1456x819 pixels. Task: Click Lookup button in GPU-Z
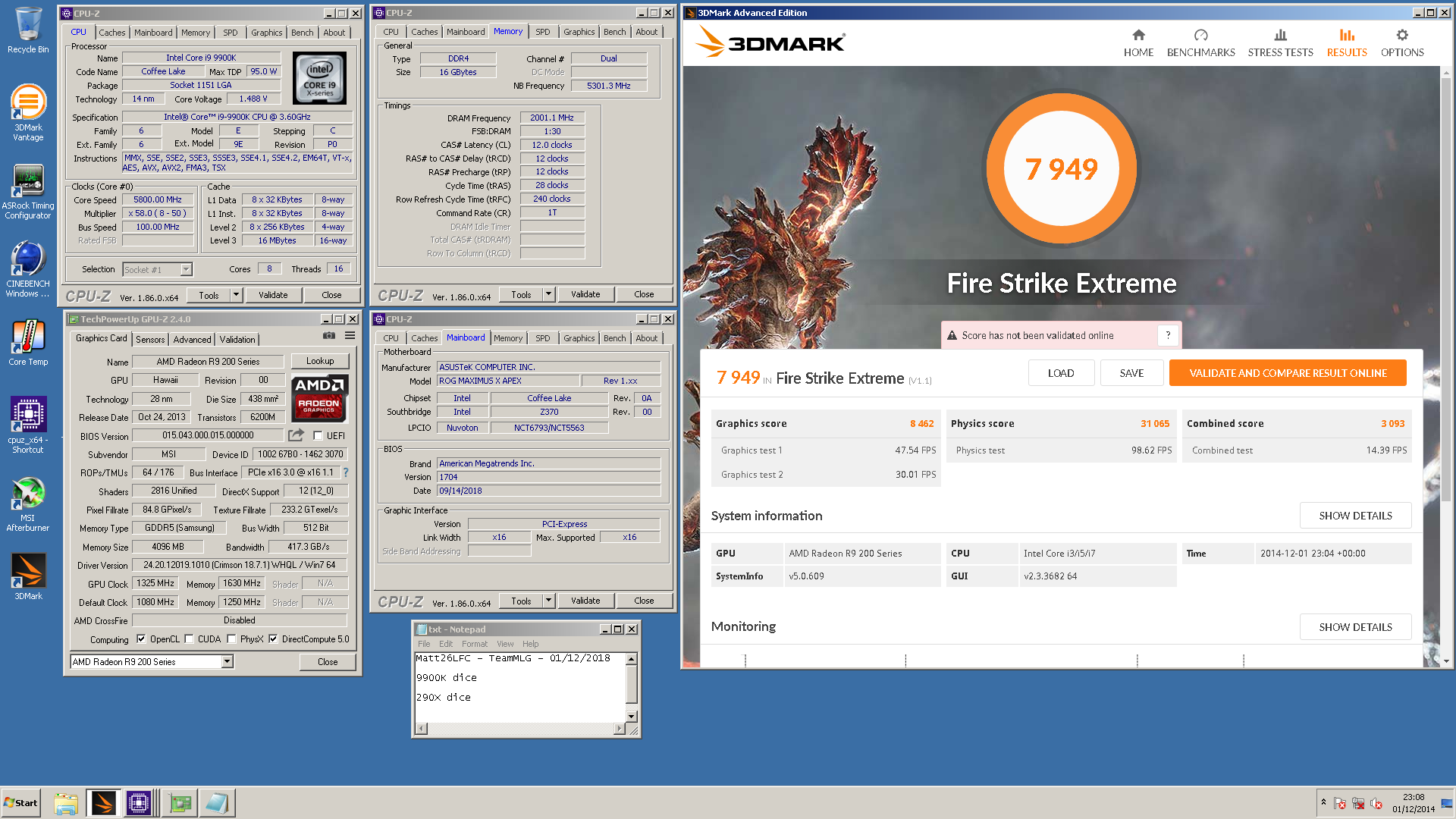pyautogui.click(x=320, y=361)
